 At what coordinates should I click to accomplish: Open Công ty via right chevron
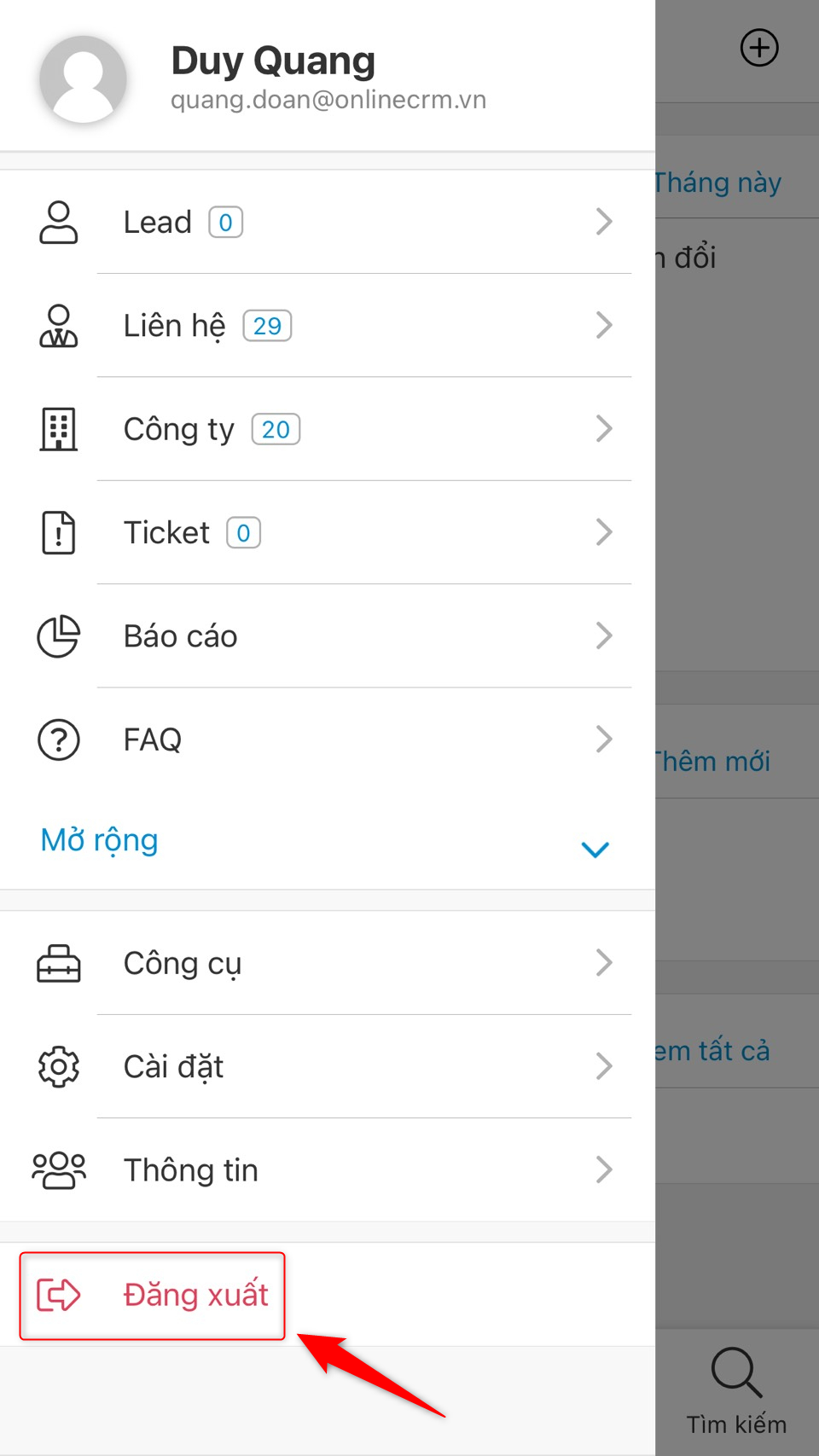[604, 429]
